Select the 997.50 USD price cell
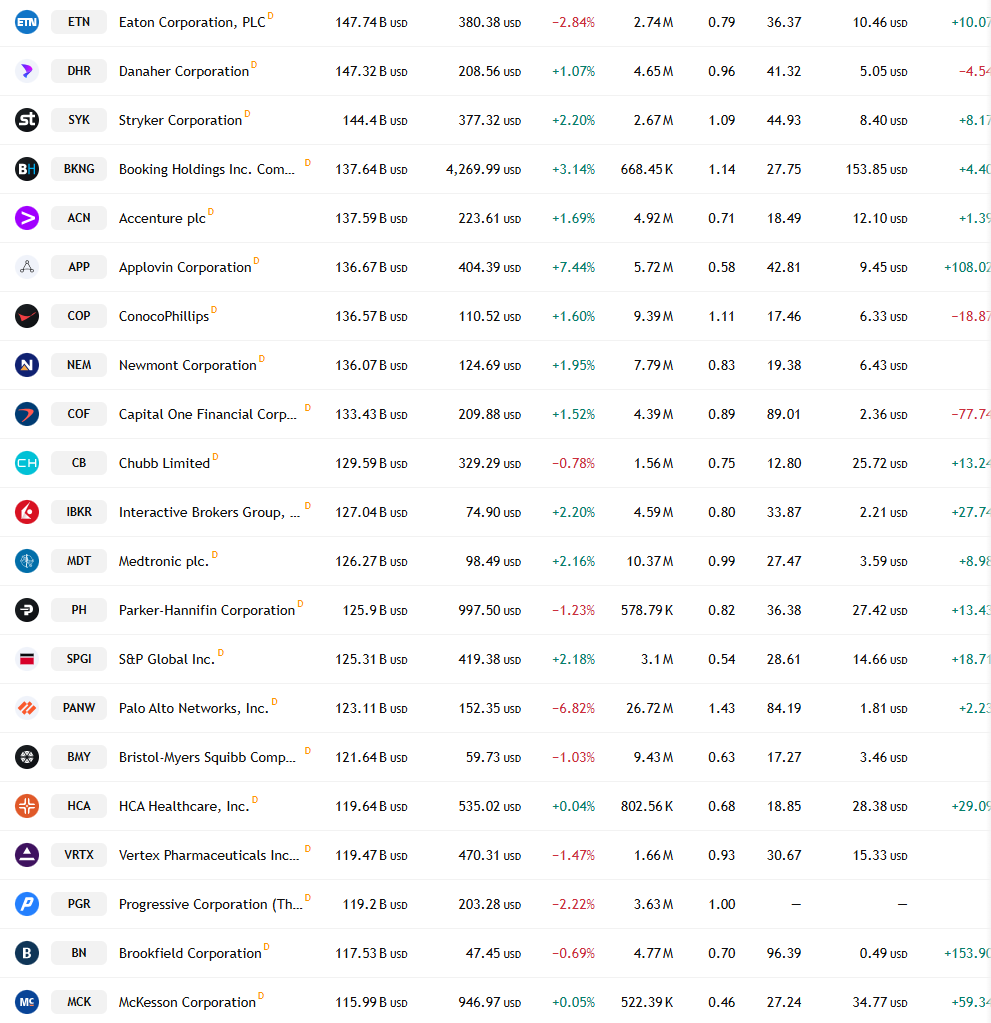 [x=489, y=611]
